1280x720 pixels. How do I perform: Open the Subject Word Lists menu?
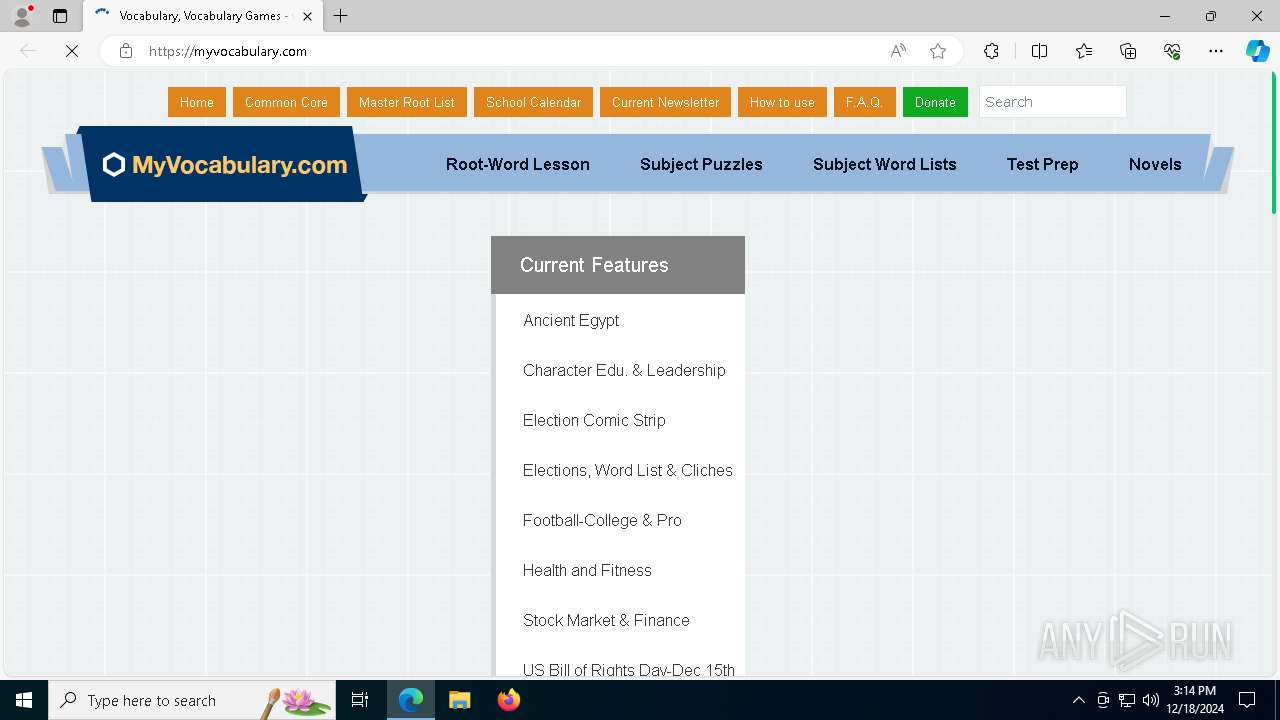click(x=885, y=164)
